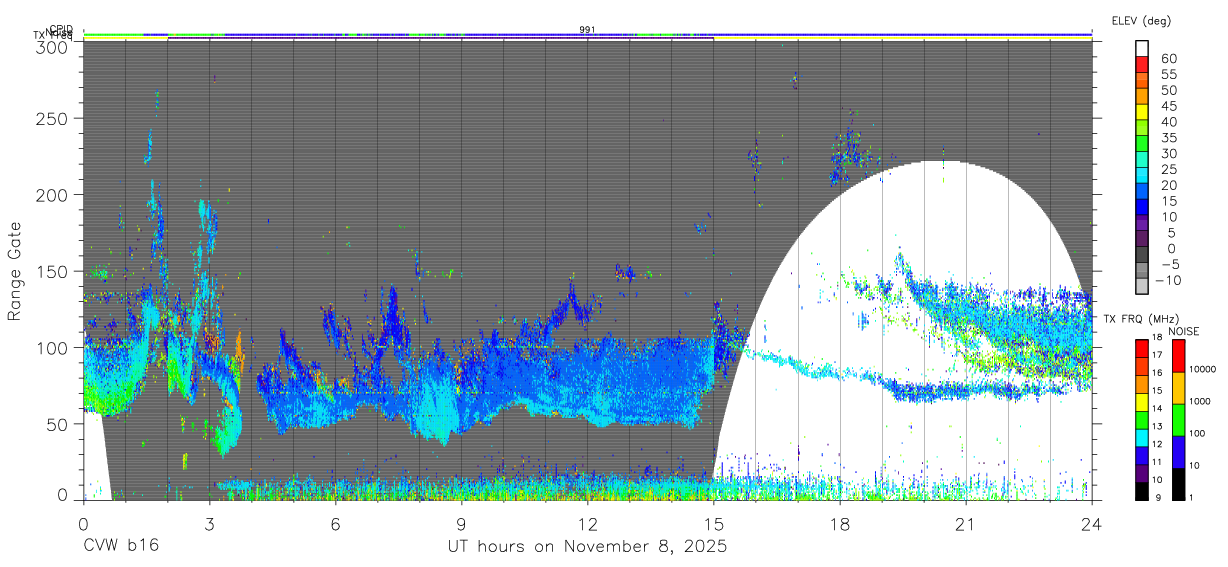Click the x-axis hour tick label '3'
This screenshot has height=567, width=1228.
pyautogui.click(x=209, y=523)
